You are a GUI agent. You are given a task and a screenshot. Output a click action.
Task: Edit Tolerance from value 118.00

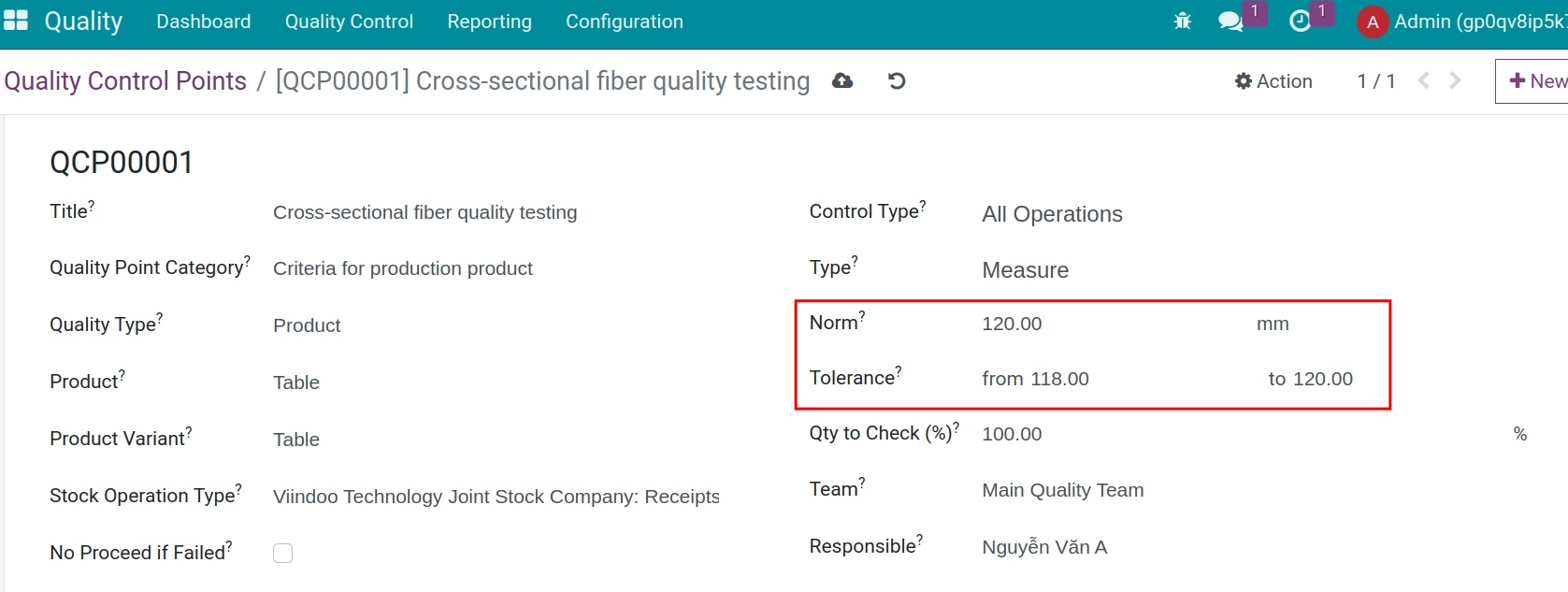click(1060, 379)
